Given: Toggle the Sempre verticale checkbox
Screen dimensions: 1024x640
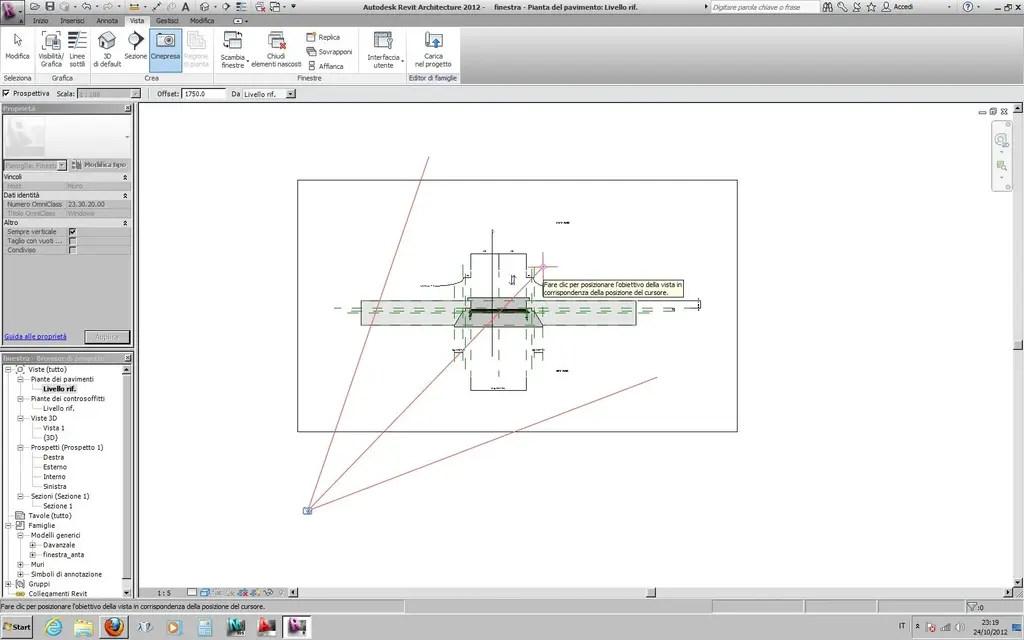Looking at the screenshot, I should pos(72,232).
